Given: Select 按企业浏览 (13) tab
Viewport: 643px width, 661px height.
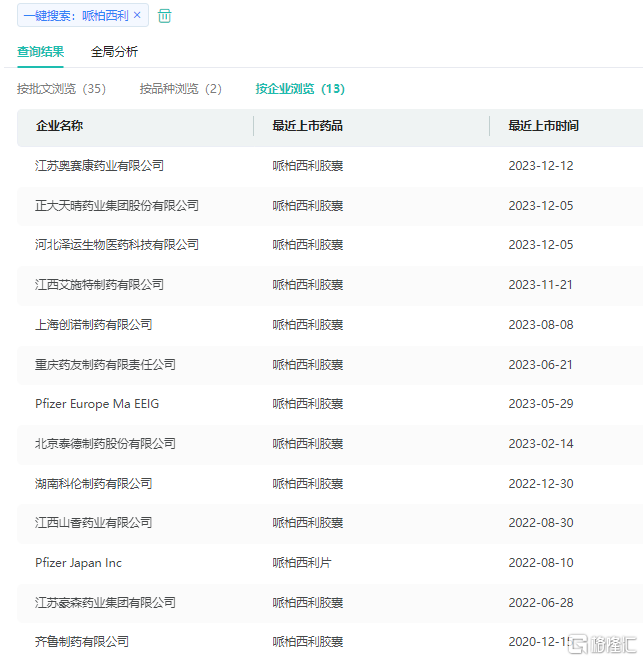Looking at the screenshot, I should 300,89.
